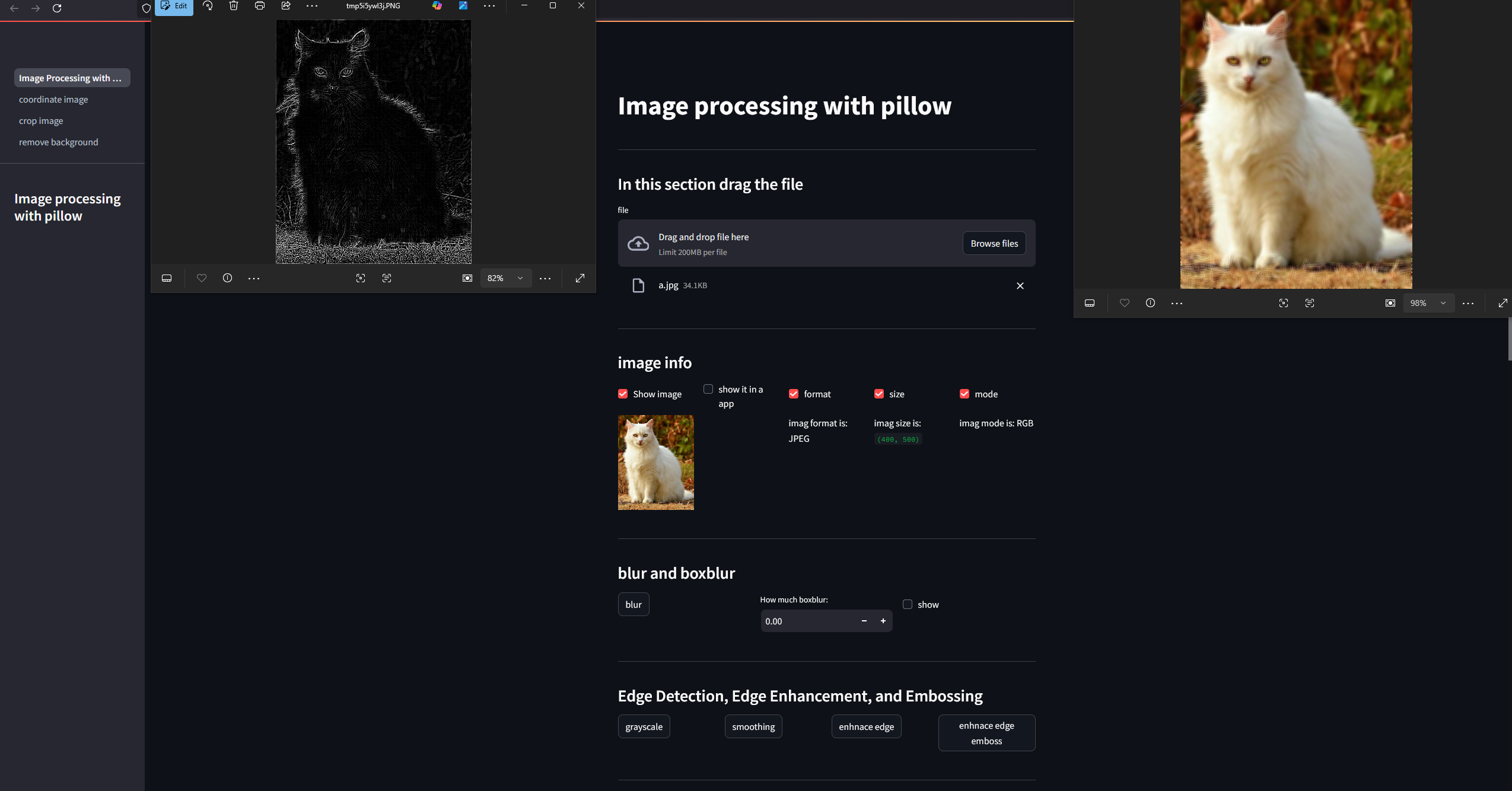The width and height of the screenshot is (1512, 791).
Task: Start visual search in the edge-image Photos window
Action: tap(361, 278)
